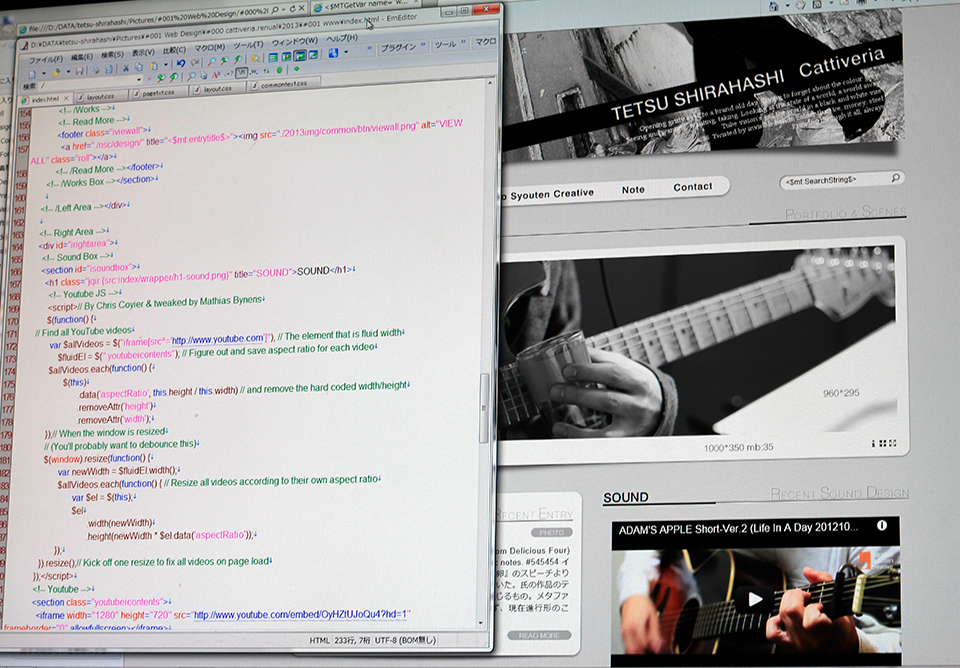Open the 表示(V) menu
The height and width of the screenshot is (668, 960).
click(143, 53)
